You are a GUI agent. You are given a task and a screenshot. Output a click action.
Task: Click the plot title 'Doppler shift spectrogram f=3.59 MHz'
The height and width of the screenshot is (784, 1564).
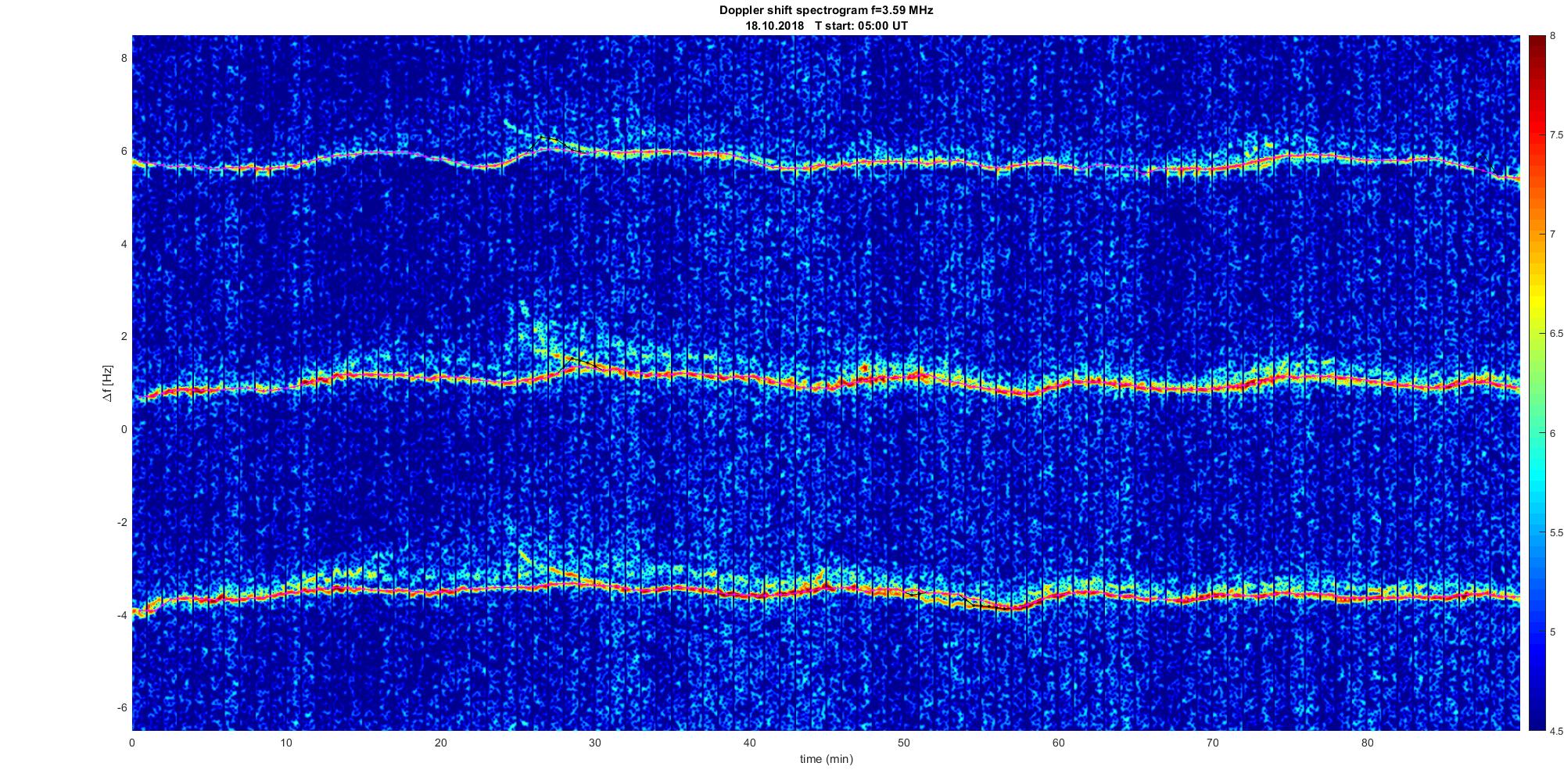(x=826, y=11)
